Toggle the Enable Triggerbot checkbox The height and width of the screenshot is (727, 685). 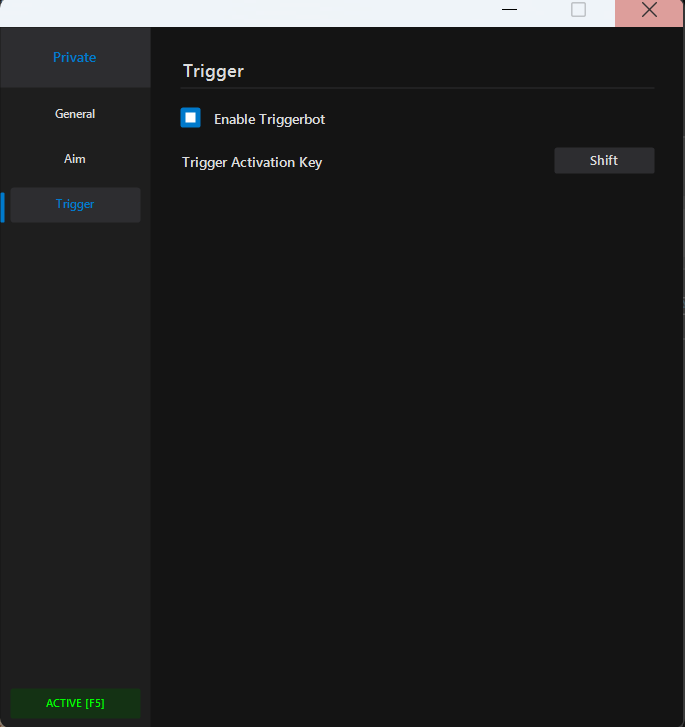(x=190, y=118)
